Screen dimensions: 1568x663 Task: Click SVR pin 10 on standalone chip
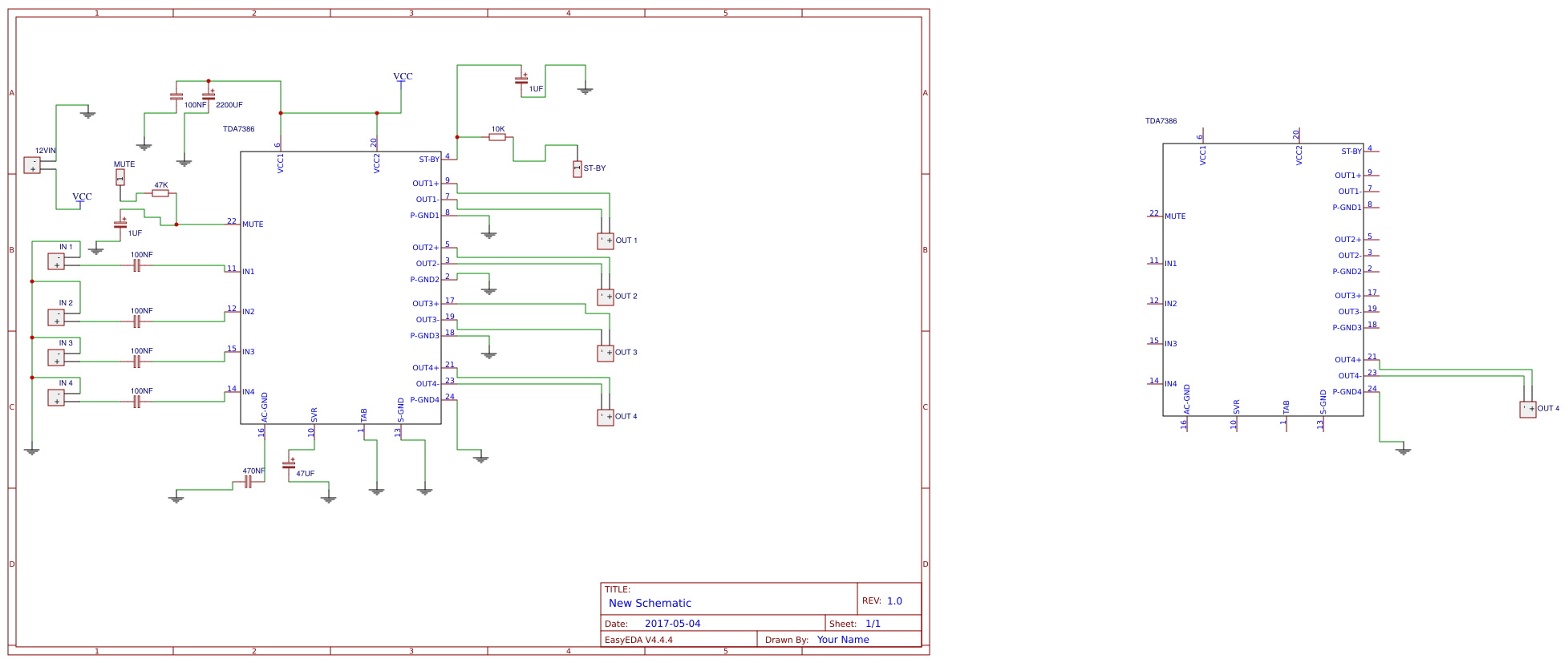(1236, 423)
